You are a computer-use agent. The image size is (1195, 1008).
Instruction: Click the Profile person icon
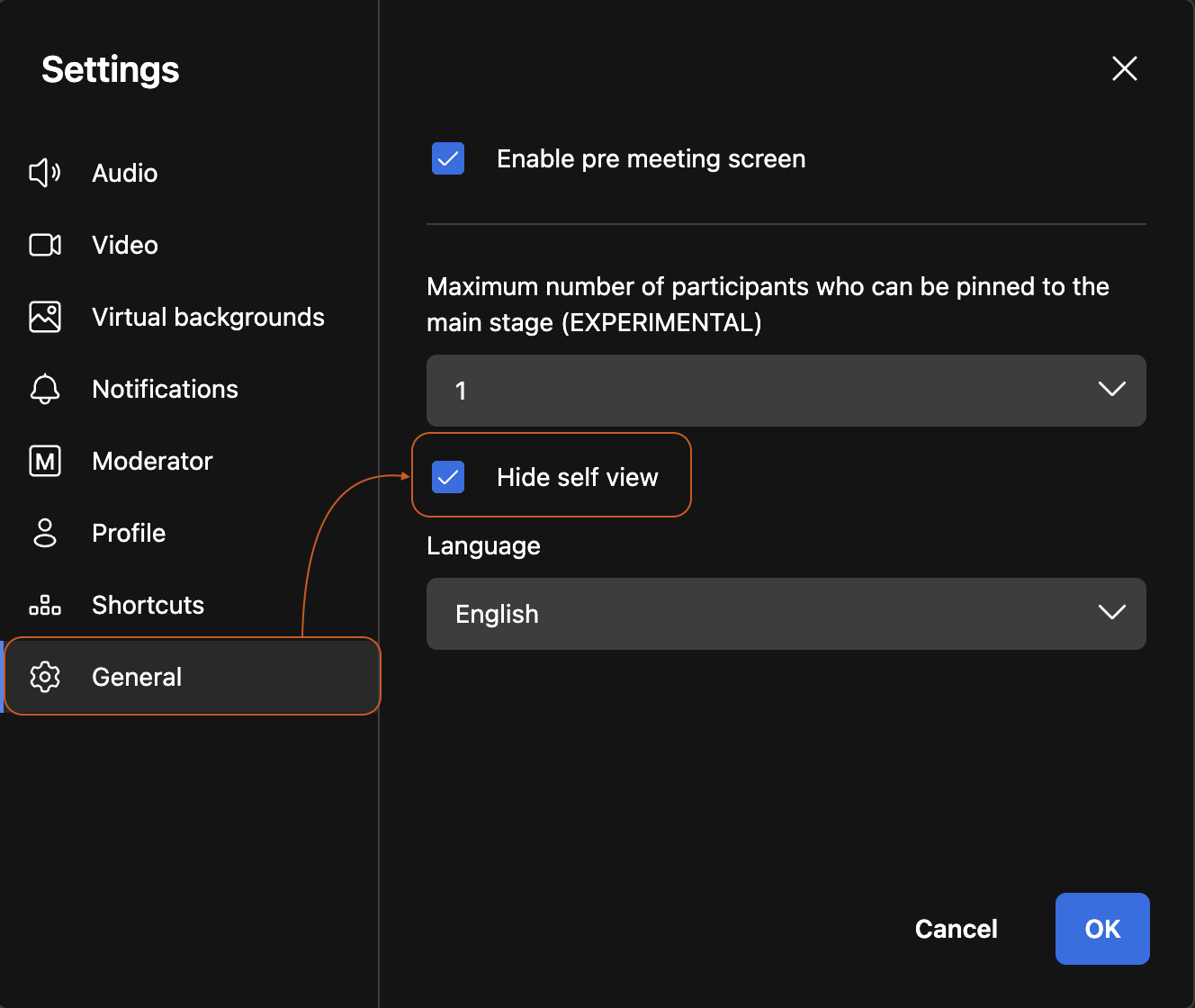tap(45, 533)
